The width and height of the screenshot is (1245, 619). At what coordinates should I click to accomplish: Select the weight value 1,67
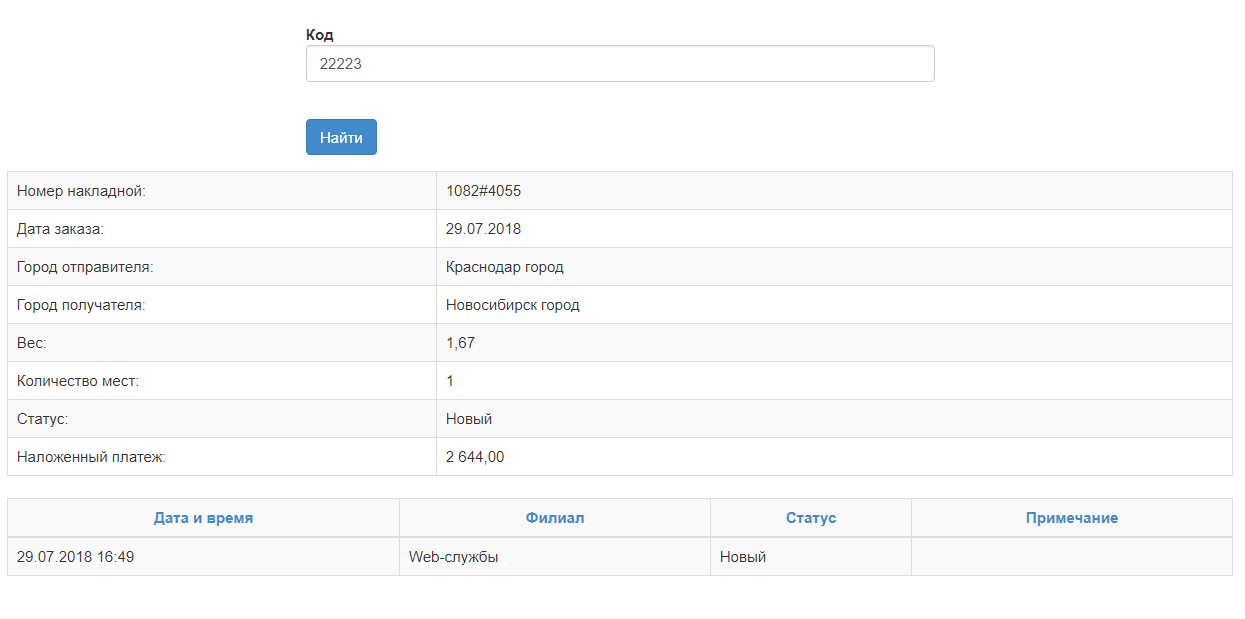coord(460,343)
